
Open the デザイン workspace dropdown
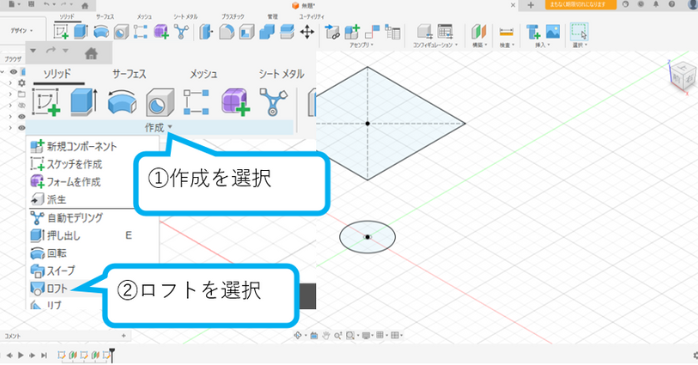[21, 31]
